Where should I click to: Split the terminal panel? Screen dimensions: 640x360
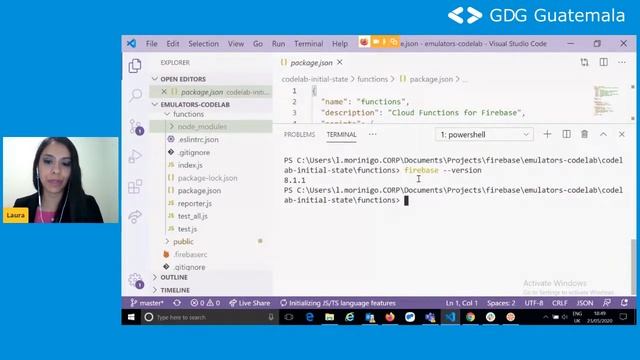567,134
